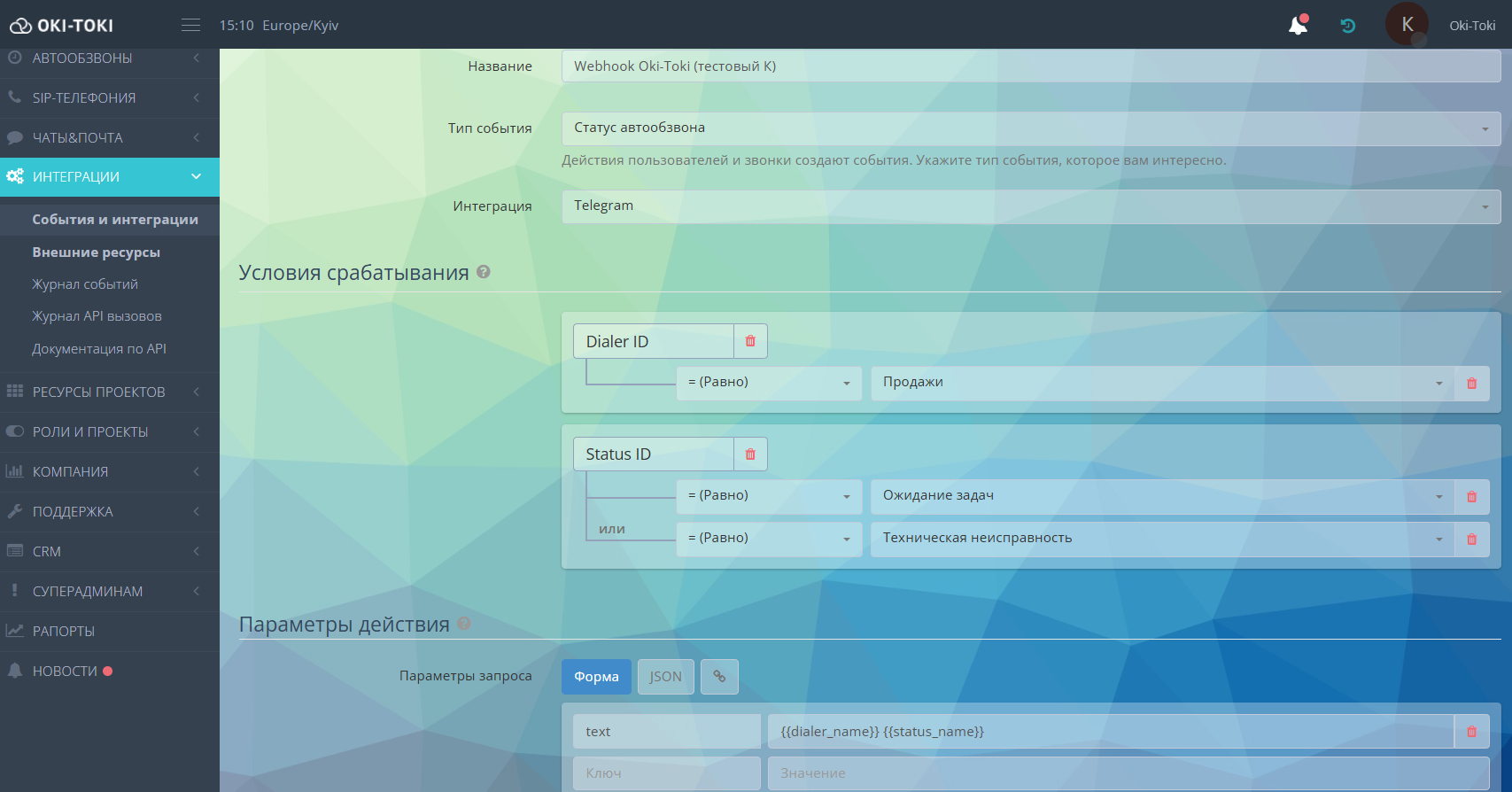Click the Название input field

[x=1030, y=66]
